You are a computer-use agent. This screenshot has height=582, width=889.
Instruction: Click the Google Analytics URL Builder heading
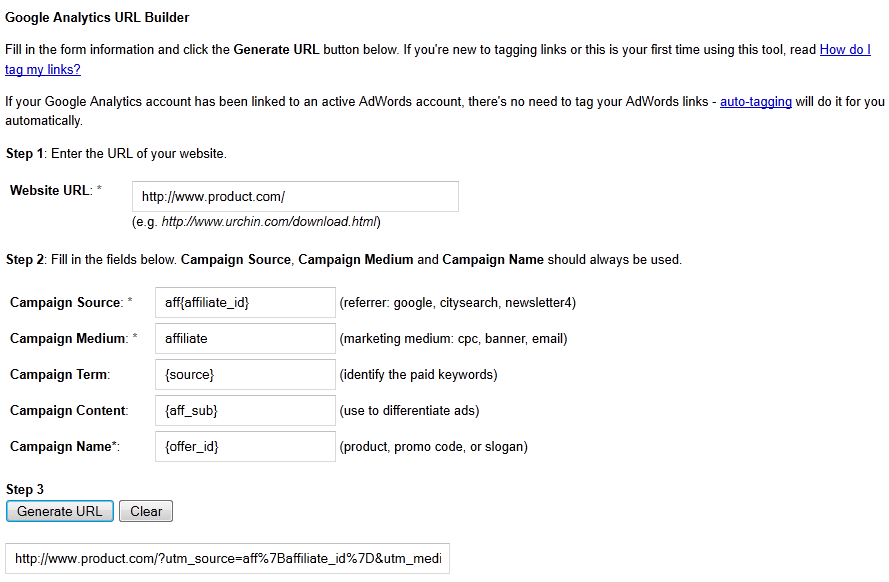97,18
